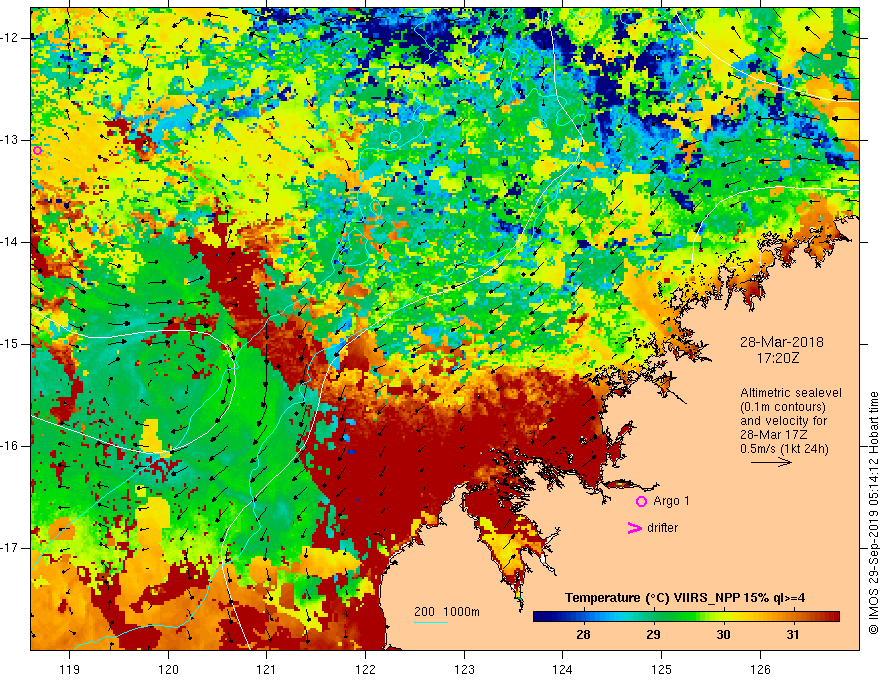Click the '28-Mar 17Z' caption text
This screenshot has height=680, width=880.
click(773, 435)
